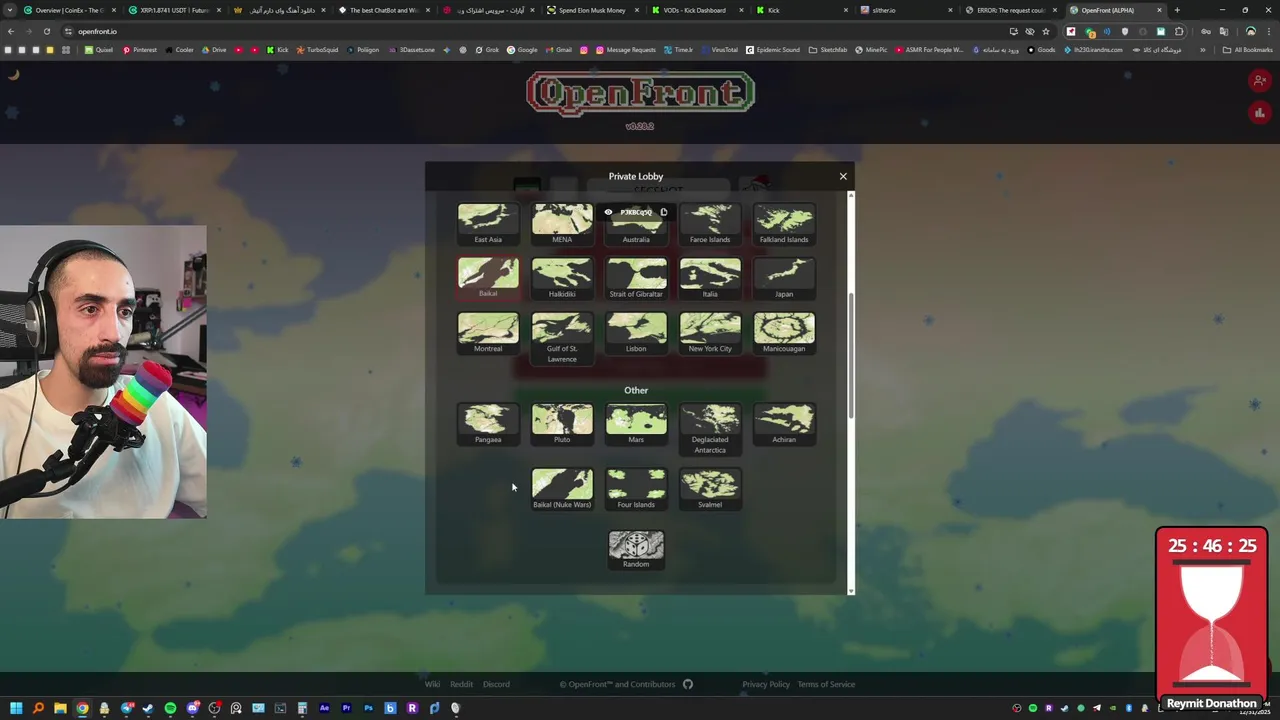Open Spotify from the taskbar
Viewport: 1280px width, 720px height.
point(170,708)
